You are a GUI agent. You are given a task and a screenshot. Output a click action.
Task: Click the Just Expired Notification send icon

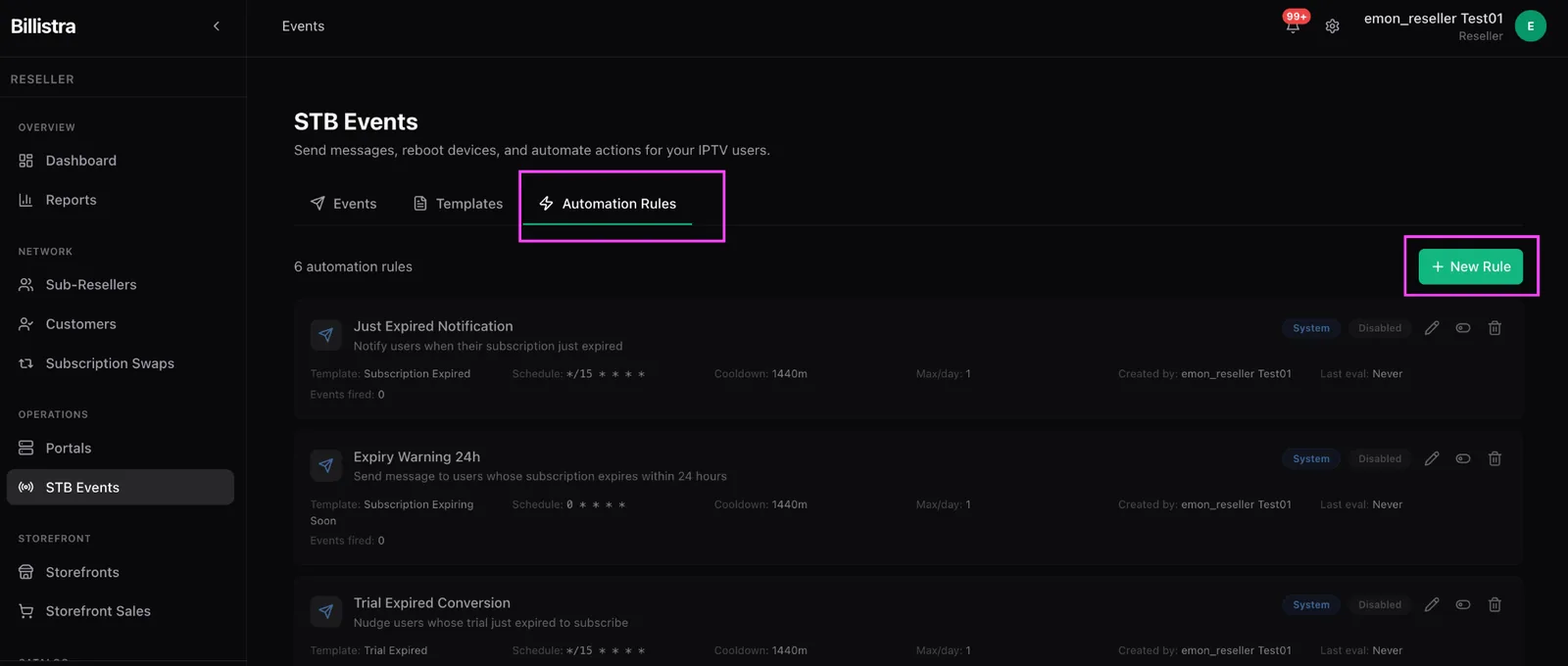[x=326, y=335]
